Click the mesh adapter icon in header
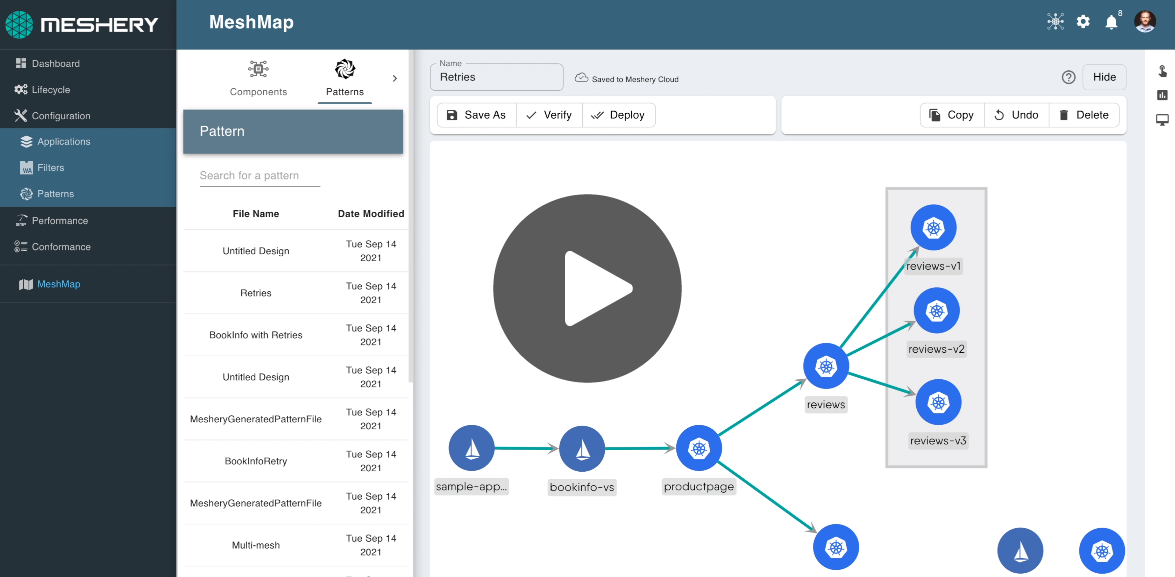Viewport: 1175px width, 577px height. (1055, 22)
